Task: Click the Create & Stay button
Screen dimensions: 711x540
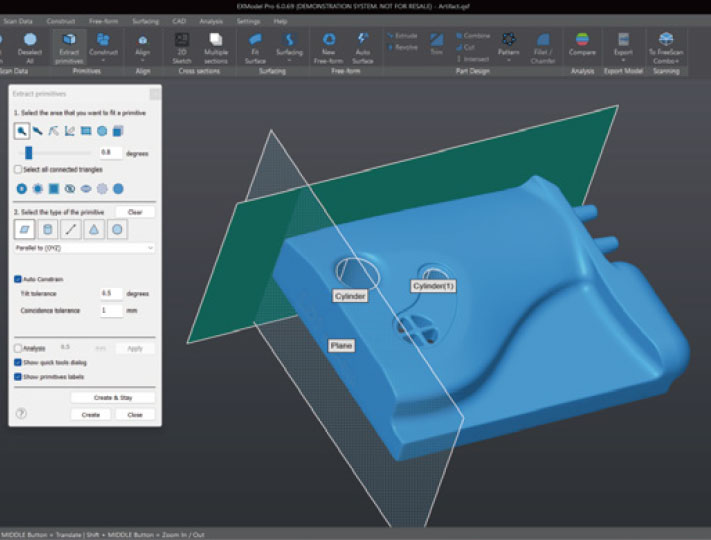Action: 112,398
